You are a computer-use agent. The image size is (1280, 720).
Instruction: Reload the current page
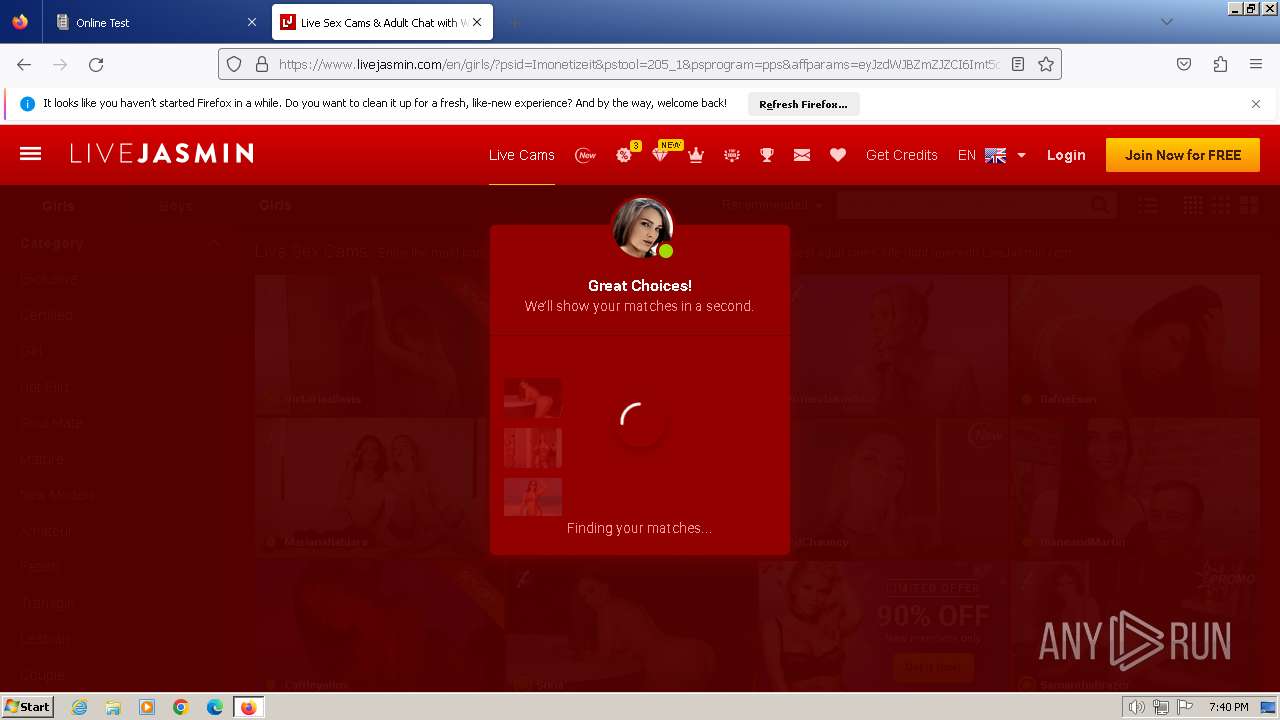tap(96, 64)
